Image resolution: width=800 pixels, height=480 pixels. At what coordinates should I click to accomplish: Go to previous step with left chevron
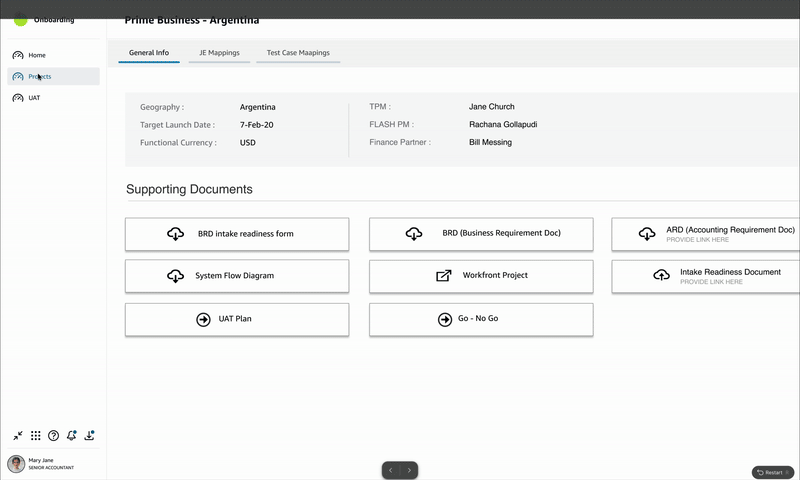[x=391, y=470]
